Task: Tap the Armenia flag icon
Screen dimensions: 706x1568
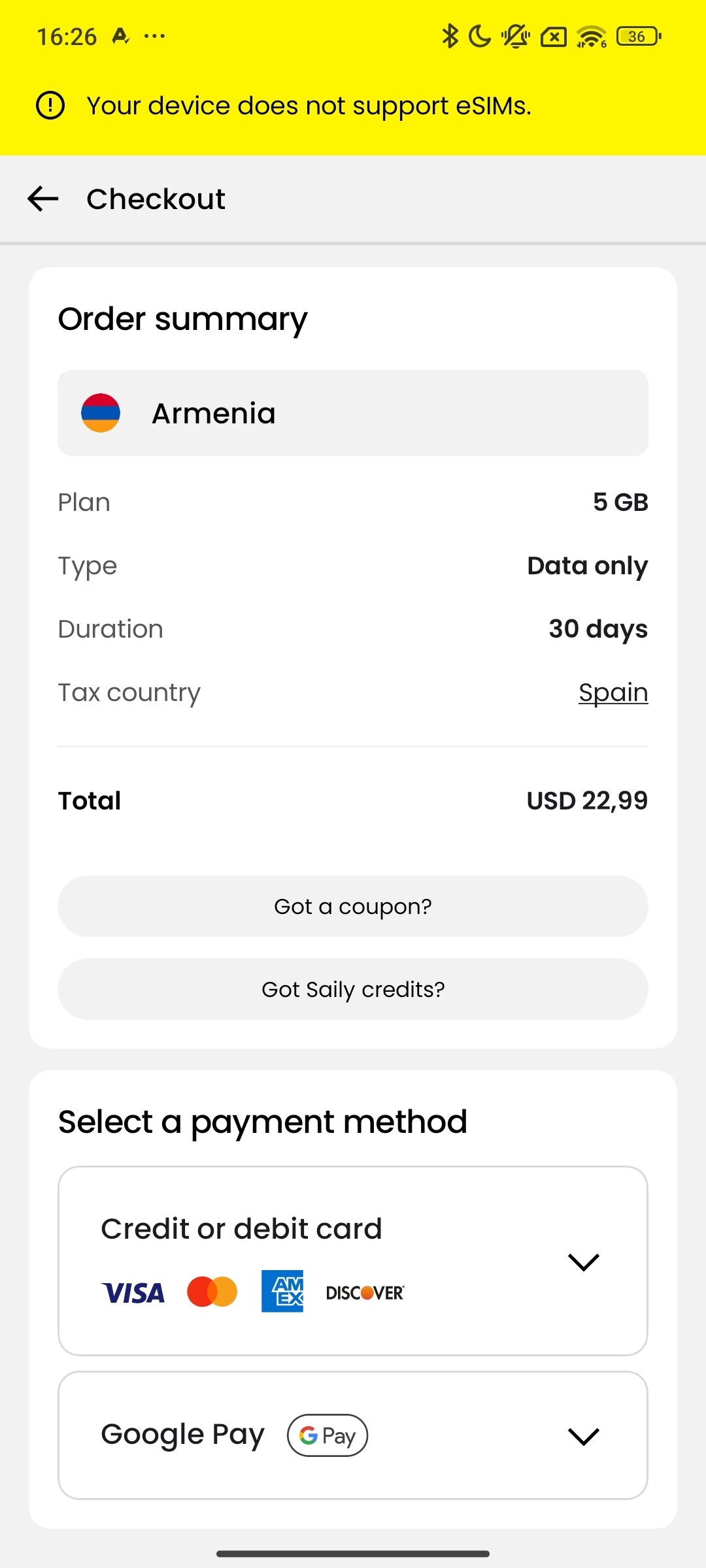Action: click(x=101, y=413)
